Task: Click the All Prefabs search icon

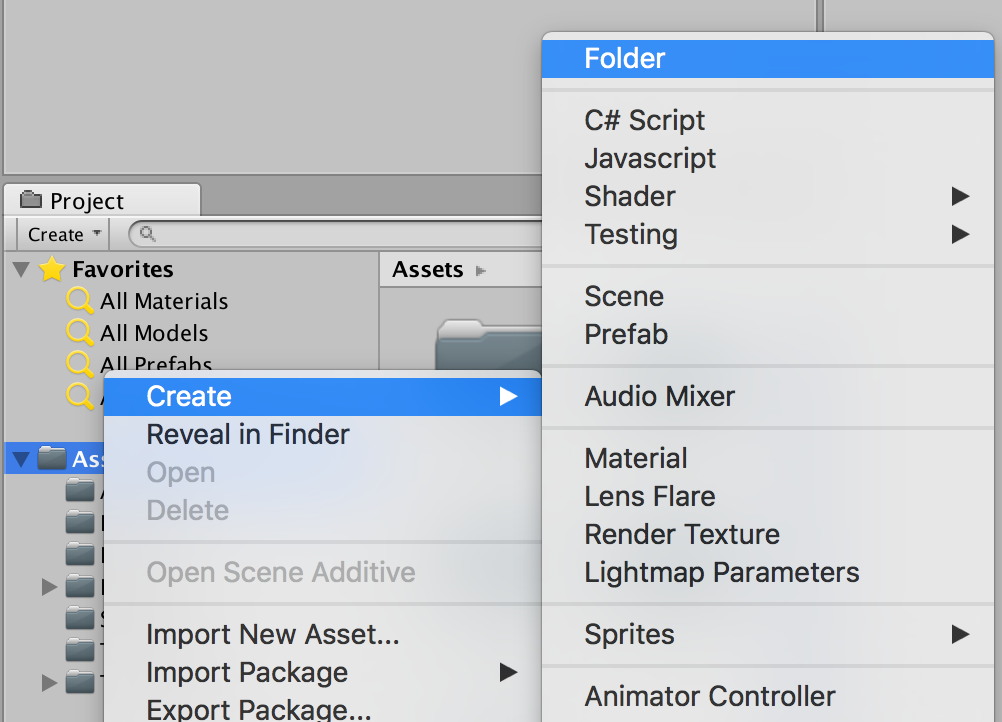Action: [x=80, y=363]
